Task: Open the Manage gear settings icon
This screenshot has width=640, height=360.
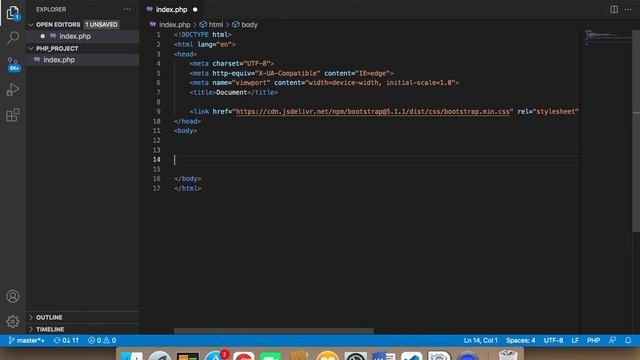Action: coord(13,322)
